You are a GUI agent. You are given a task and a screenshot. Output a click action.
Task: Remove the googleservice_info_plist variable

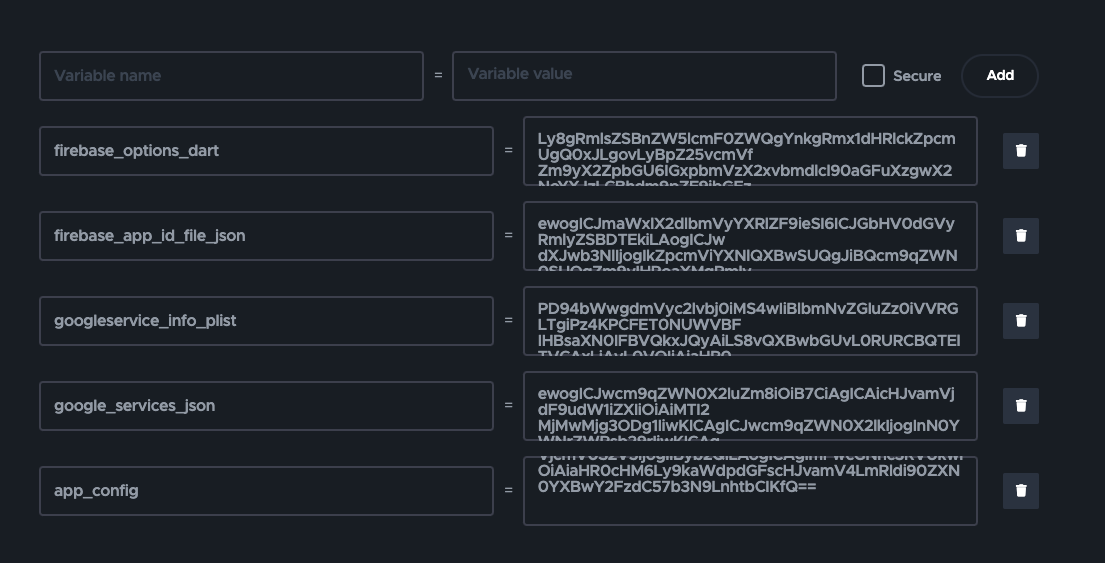point(1020,321)
